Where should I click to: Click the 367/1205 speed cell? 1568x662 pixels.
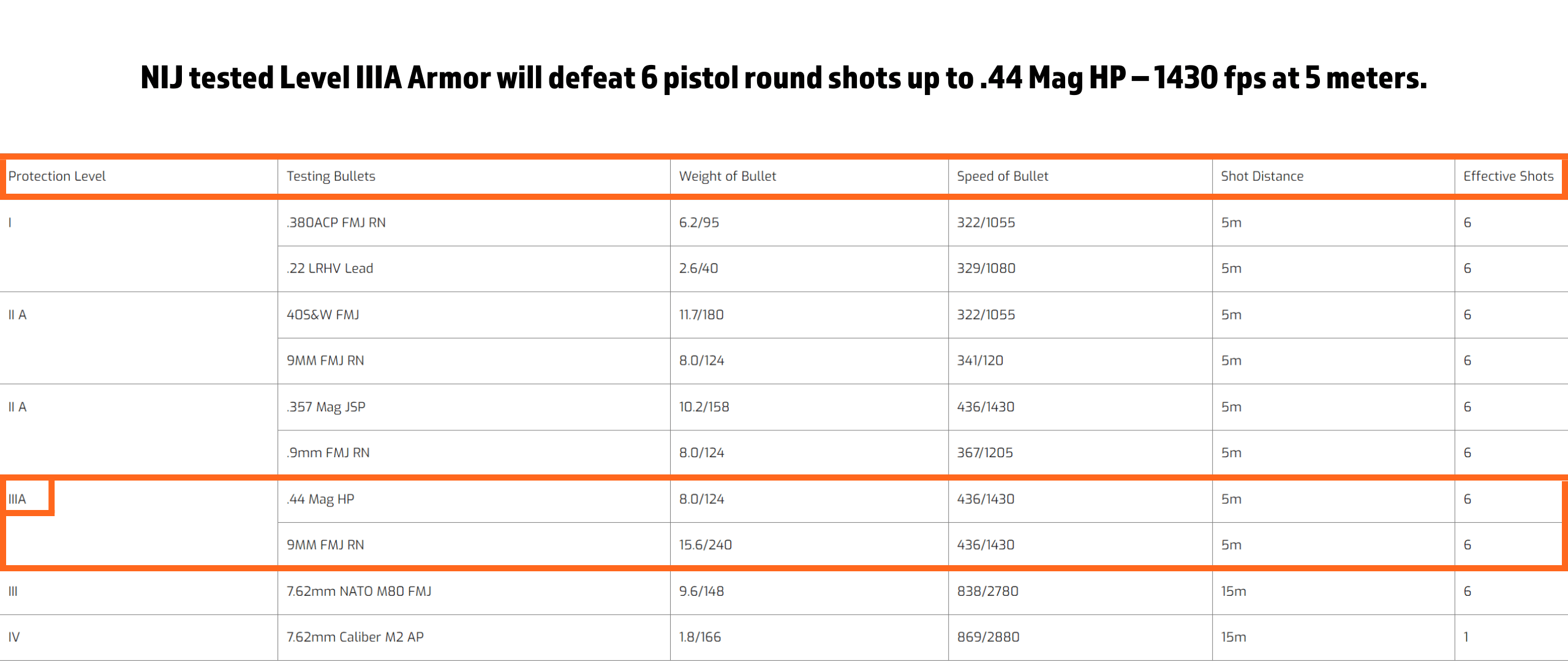985,453
